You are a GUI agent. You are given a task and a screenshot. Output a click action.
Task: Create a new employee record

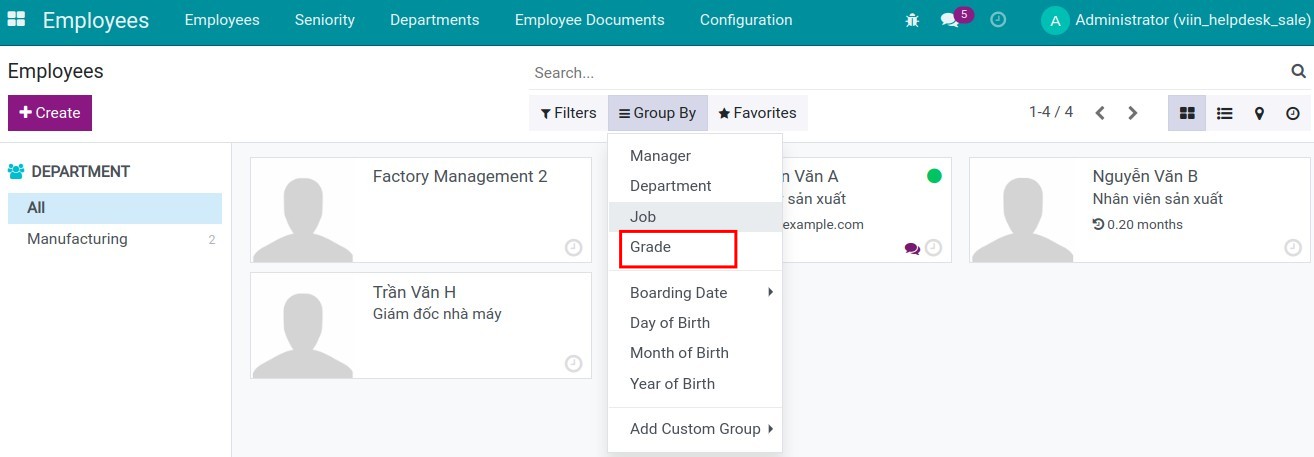tap(50, 113)
